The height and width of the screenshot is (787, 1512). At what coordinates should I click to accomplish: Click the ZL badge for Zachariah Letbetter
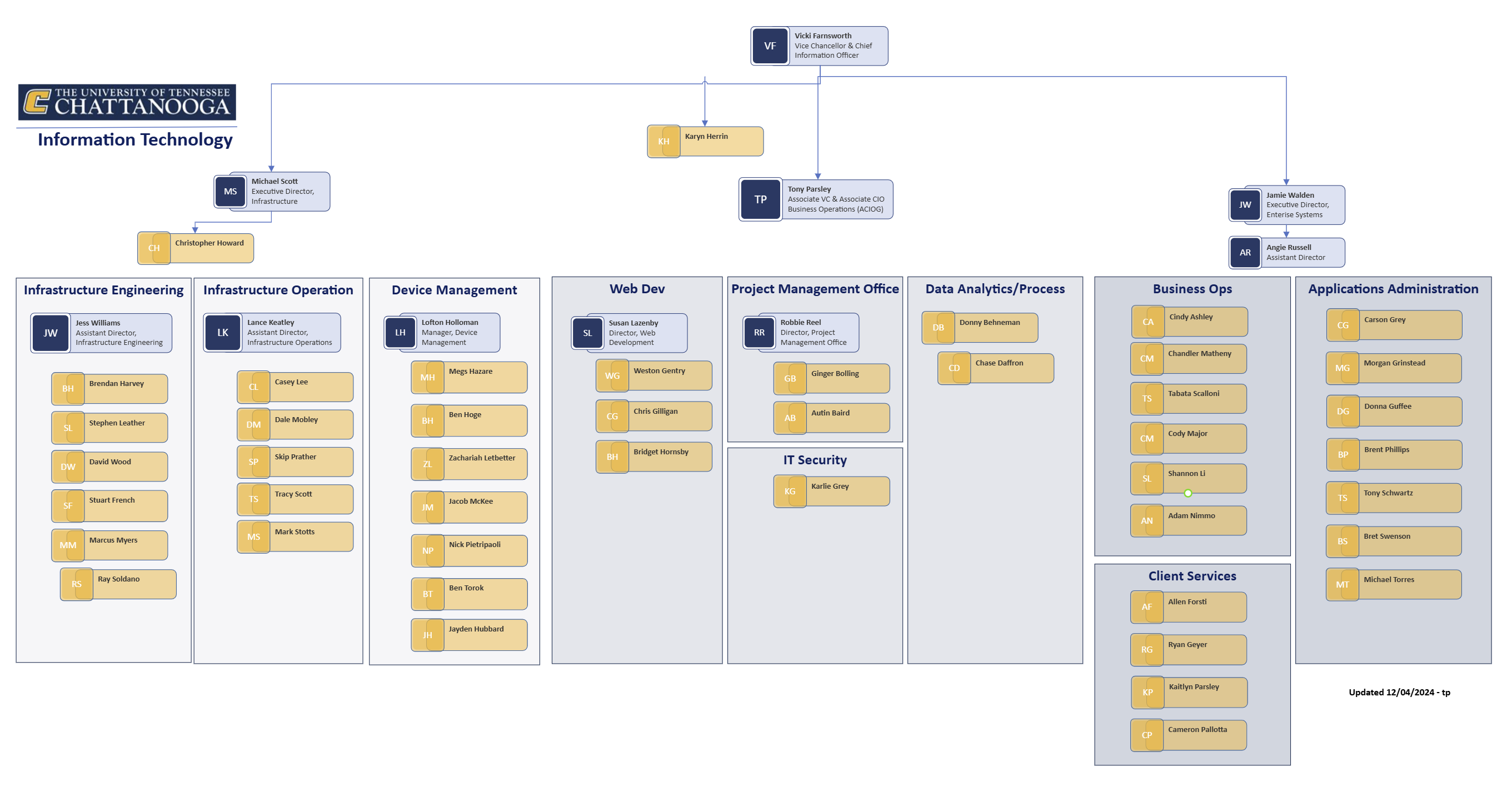[427, 464]
